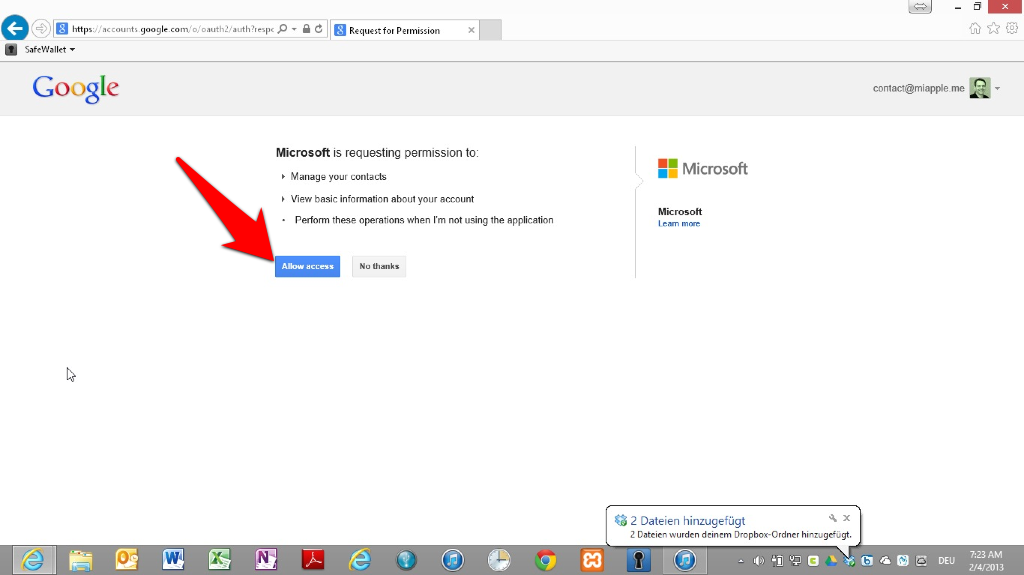Image resolution: width=1024 pixels, height=575 pixels.
Task: Open a new blank browser tab
Action: (491, 30)
